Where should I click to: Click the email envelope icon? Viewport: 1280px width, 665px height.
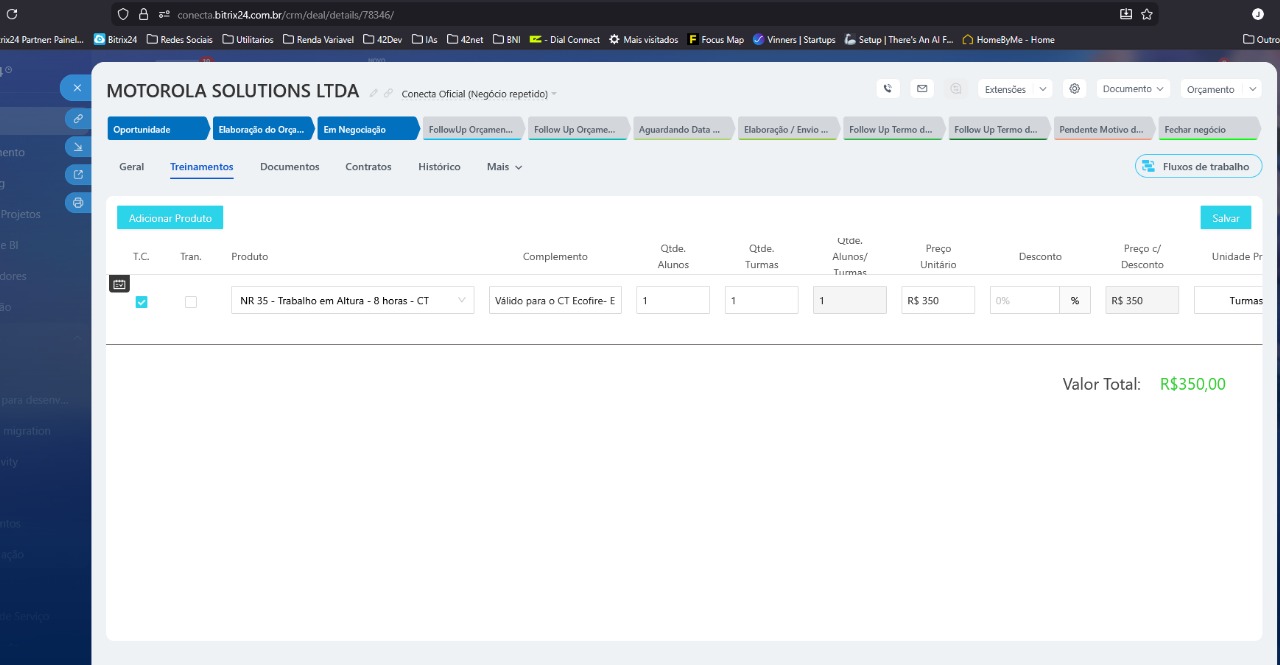[x=922, y=89]
